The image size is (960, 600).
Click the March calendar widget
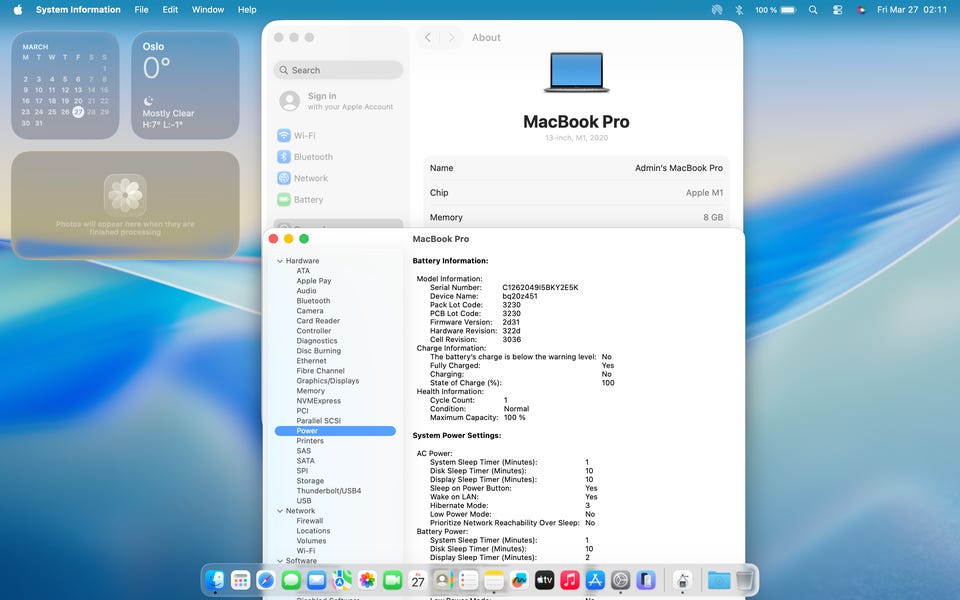[66, 85]
